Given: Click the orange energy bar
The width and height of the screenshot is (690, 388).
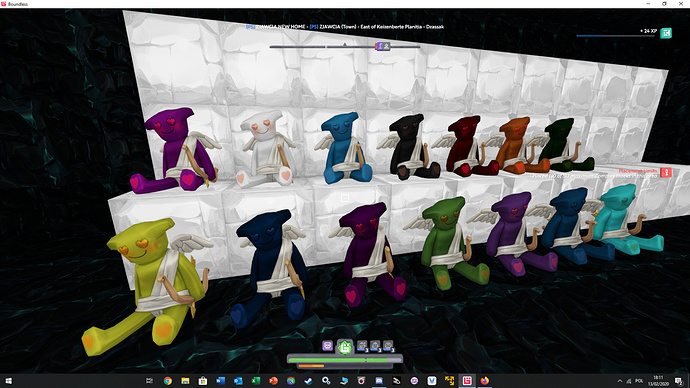Looking at the screenshot, I should (311, 366).
